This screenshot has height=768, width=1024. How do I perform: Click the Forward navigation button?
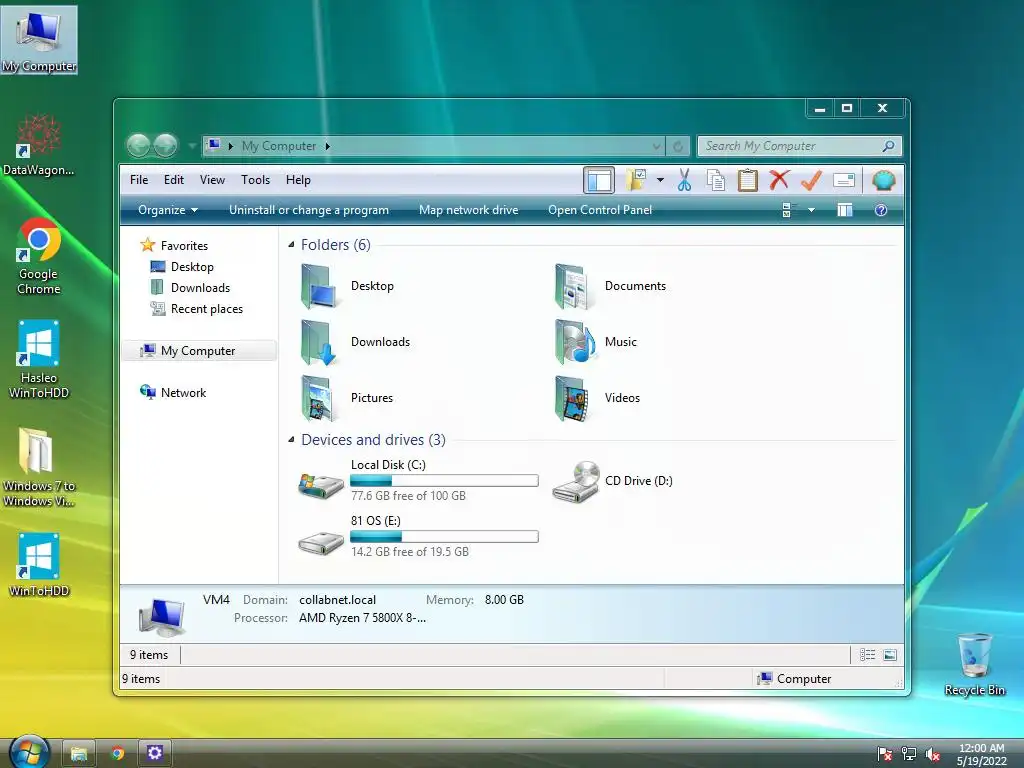click(x=165, y=146)
